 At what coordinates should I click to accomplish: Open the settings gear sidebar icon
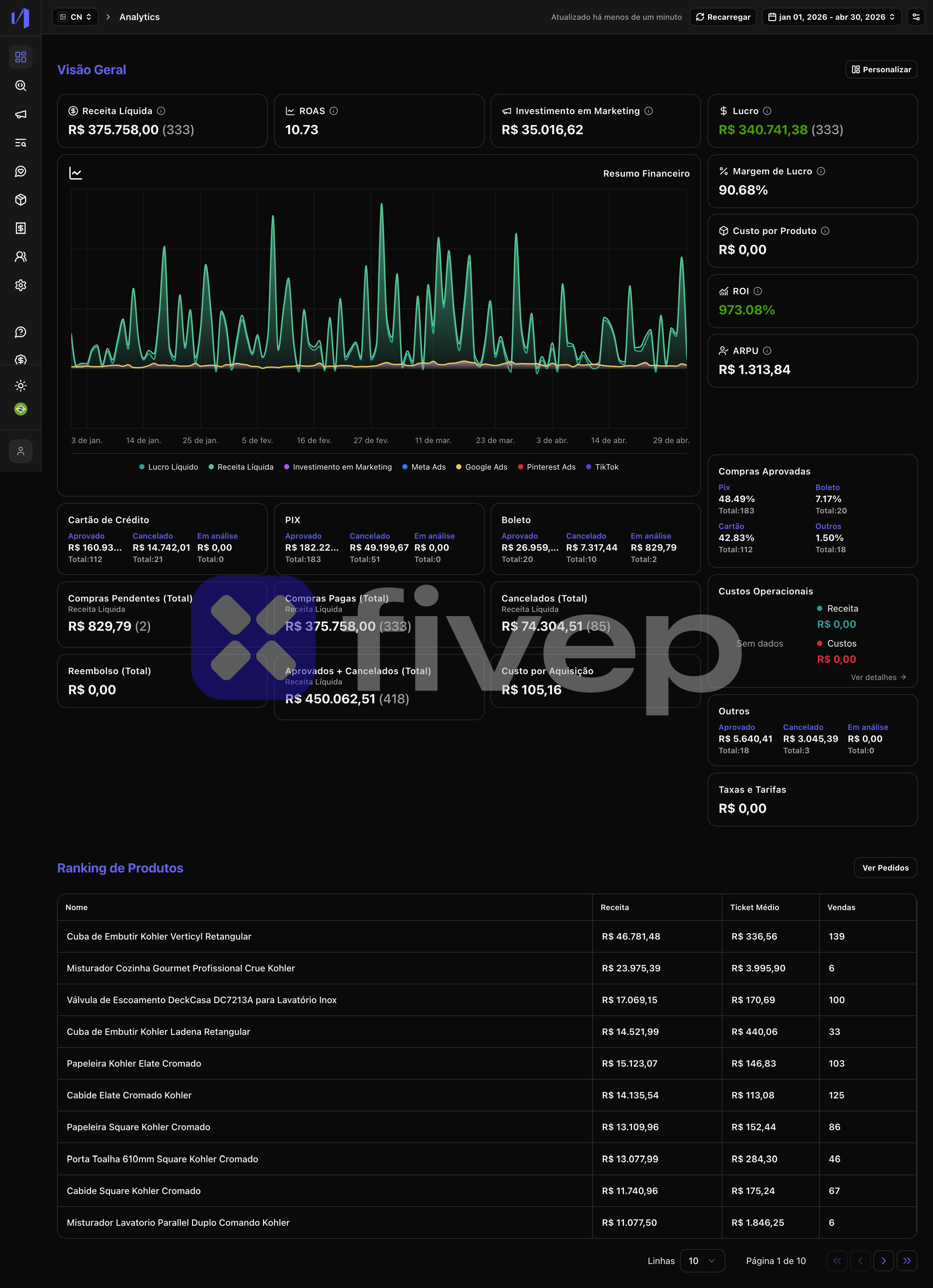click(x=20, y=285)
